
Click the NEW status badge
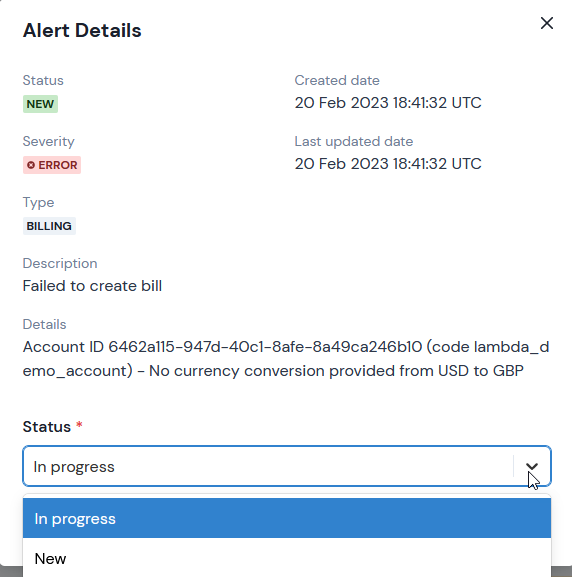40,104
